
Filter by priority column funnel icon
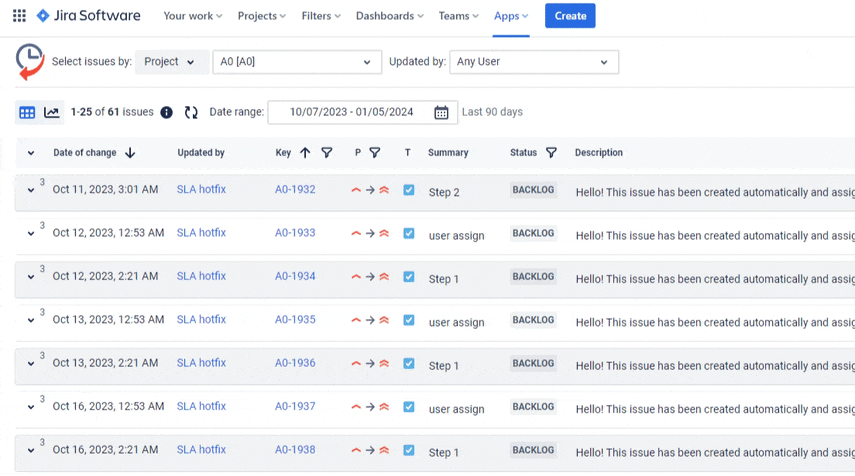pos(375,153)
